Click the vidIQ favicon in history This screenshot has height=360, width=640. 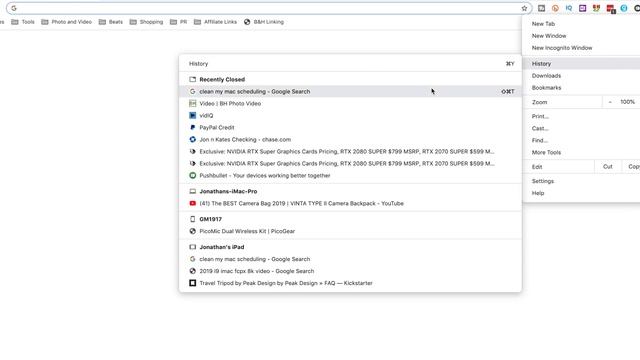pyautogui.click(x=193, y=116)
